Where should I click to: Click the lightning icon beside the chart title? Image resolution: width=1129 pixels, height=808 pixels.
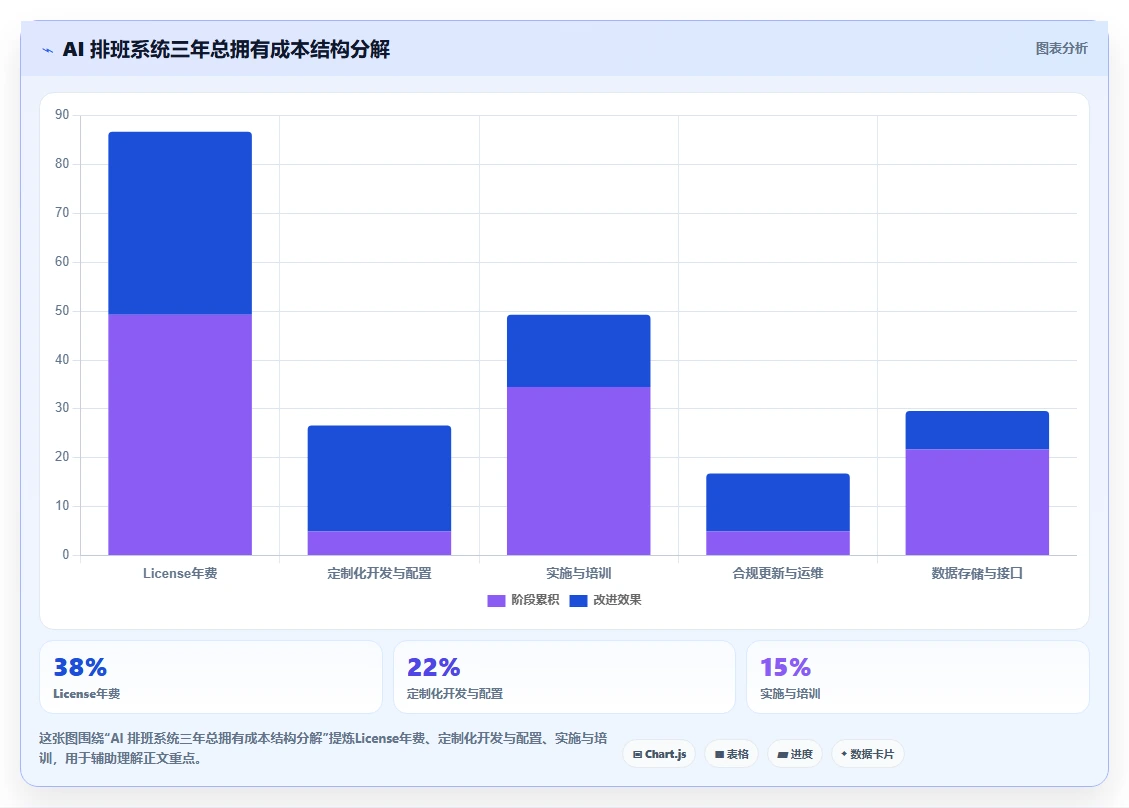[x=48, y=50]
